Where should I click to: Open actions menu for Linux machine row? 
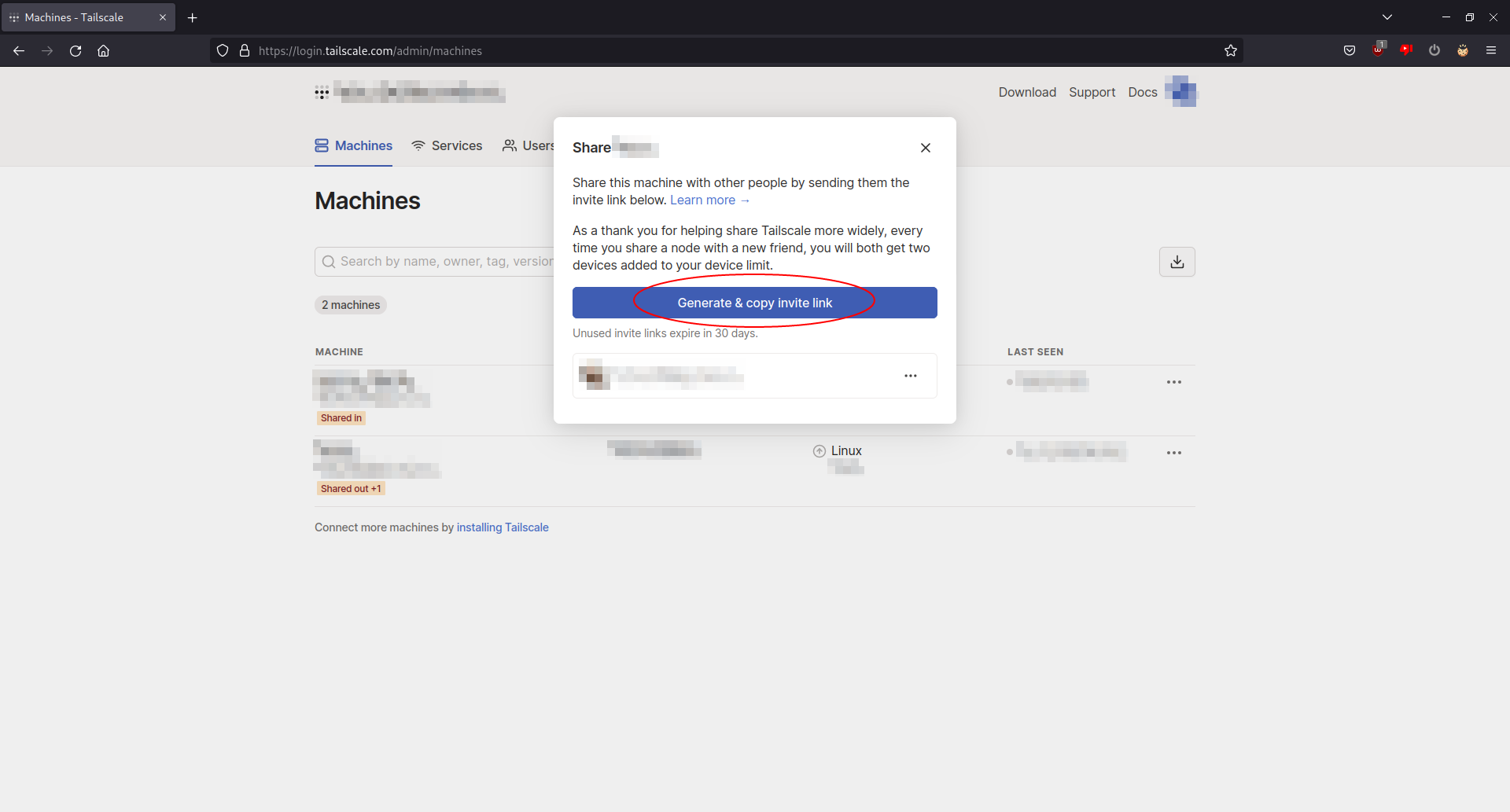point(1174,453)
